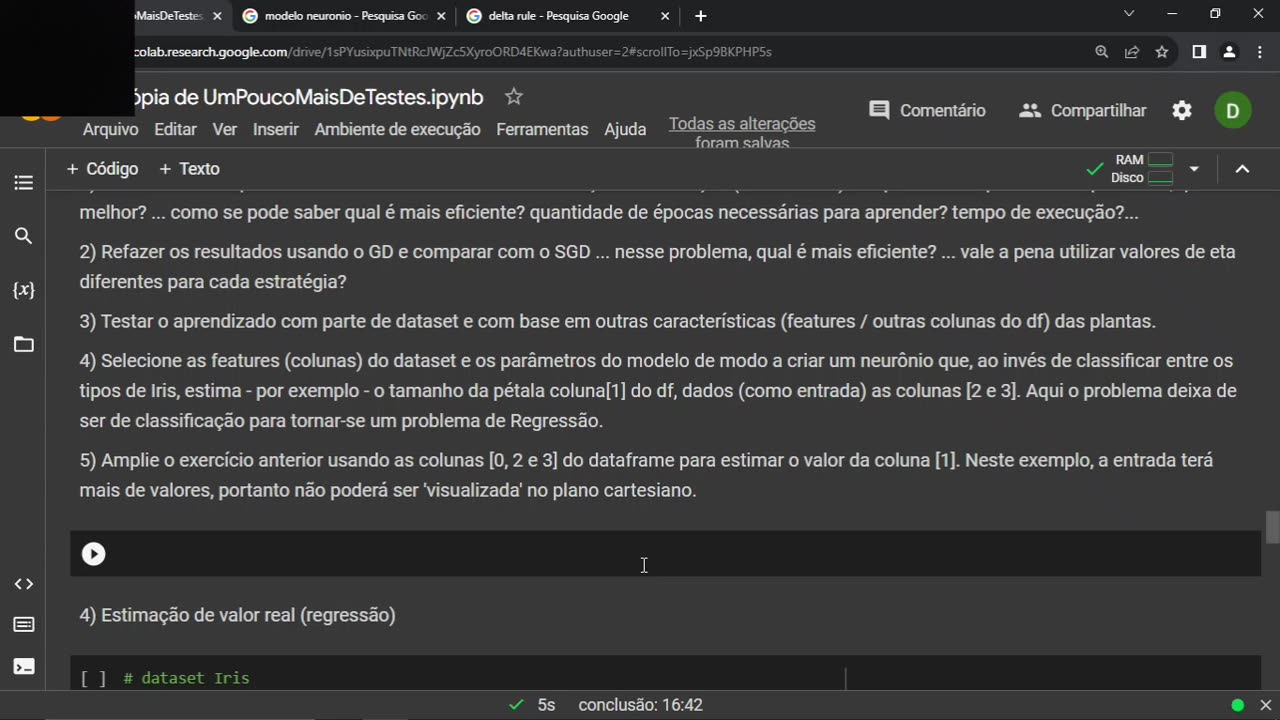This screenshot has width=1280, height=720.
Task: Click the browser address bar URL
Action: click(453, 52)
